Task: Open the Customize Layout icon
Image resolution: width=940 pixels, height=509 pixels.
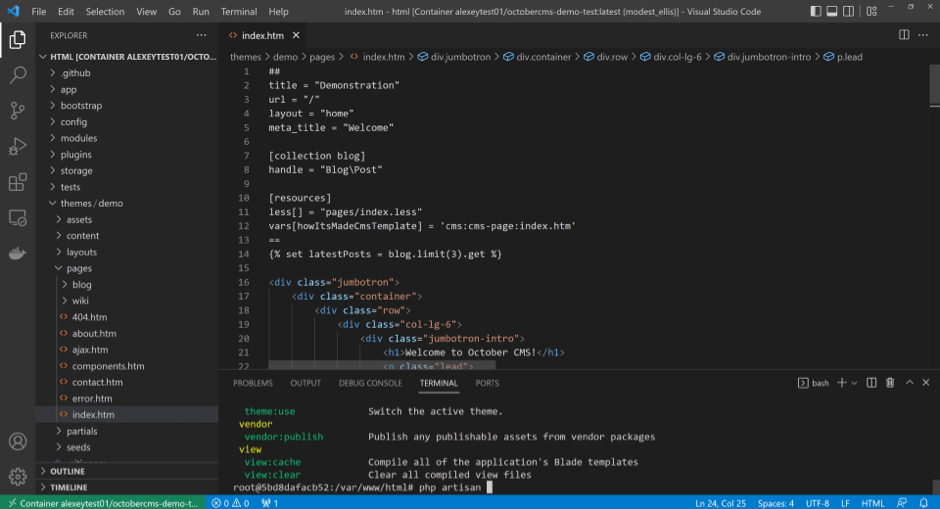Action: [872, 11]
